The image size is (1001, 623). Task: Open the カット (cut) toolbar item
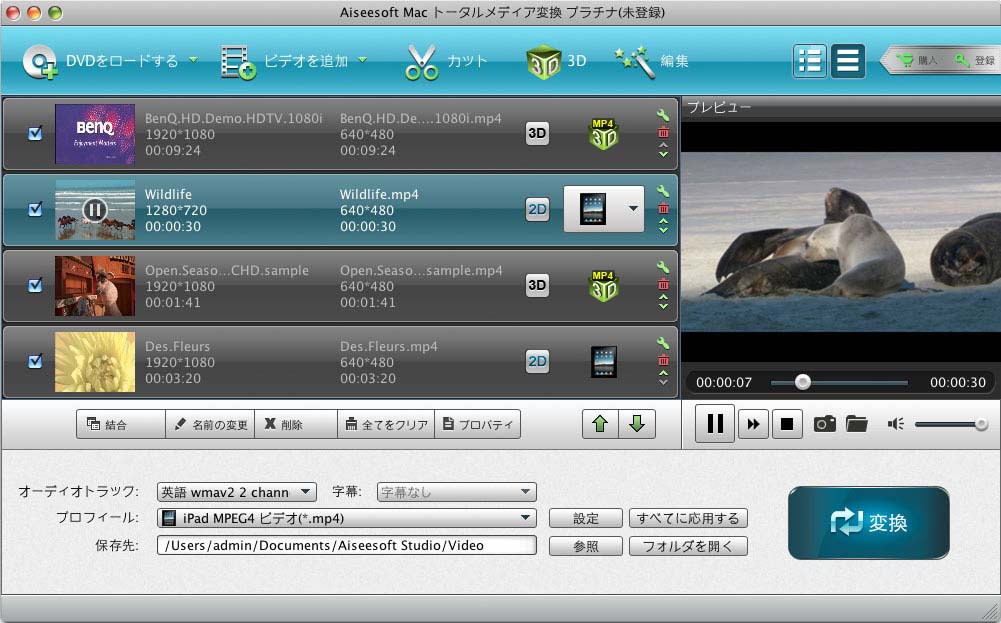coord(445,61)
